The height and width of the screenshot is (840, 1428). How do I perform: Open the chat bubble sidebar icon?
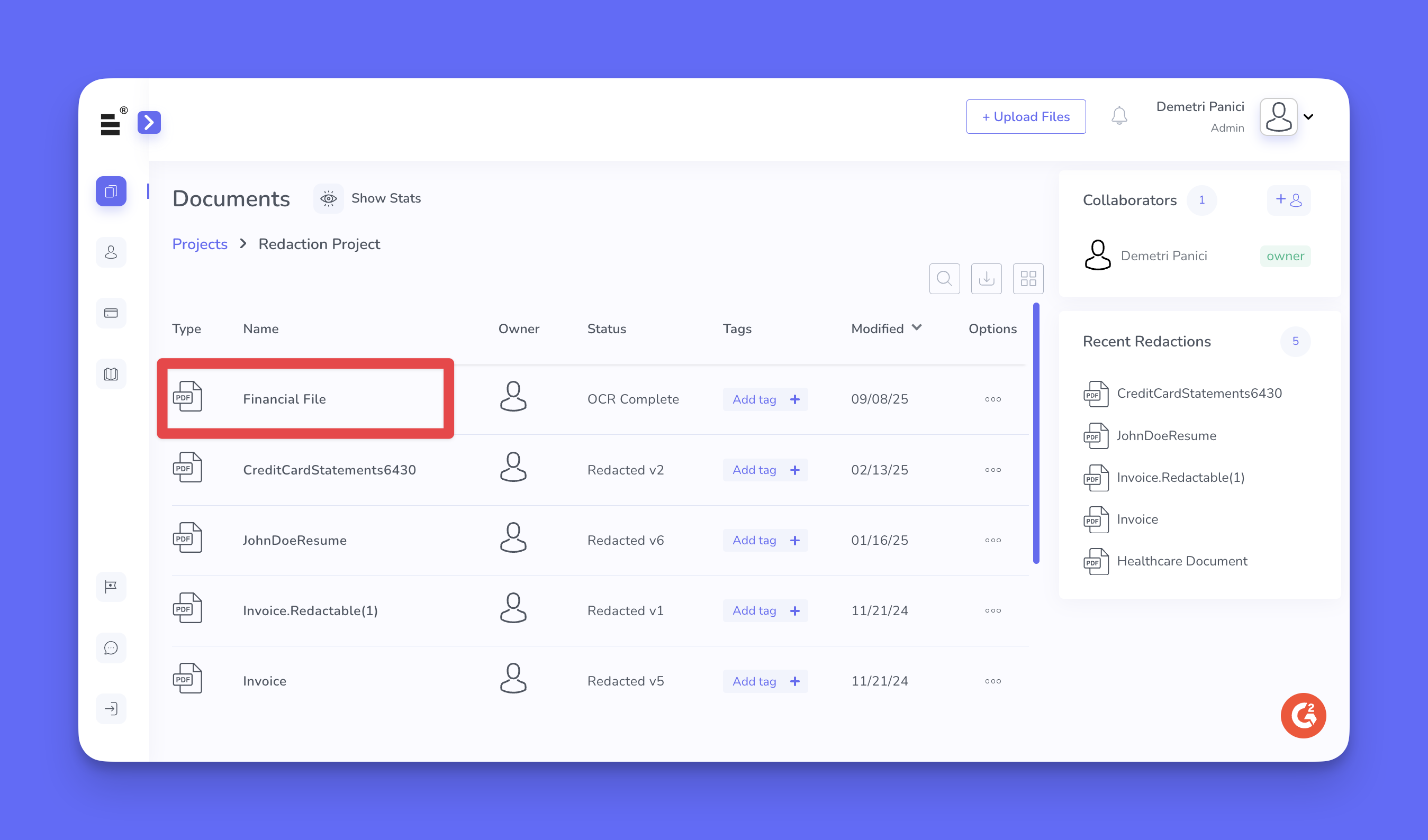(111, 647)
